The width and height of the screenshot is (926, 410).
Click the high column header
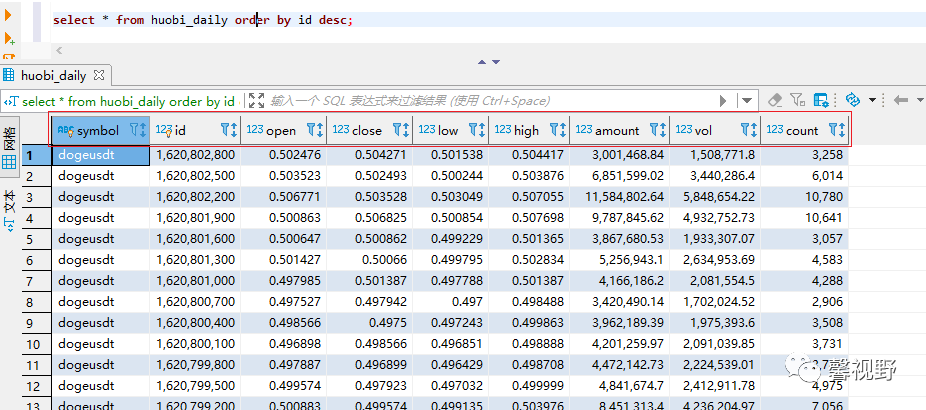(527, 131)
